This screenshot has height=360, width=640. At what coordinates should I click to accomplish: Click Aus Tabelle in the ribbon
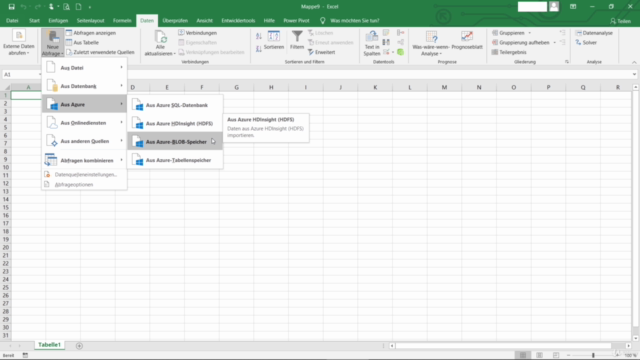click(82, 42)
